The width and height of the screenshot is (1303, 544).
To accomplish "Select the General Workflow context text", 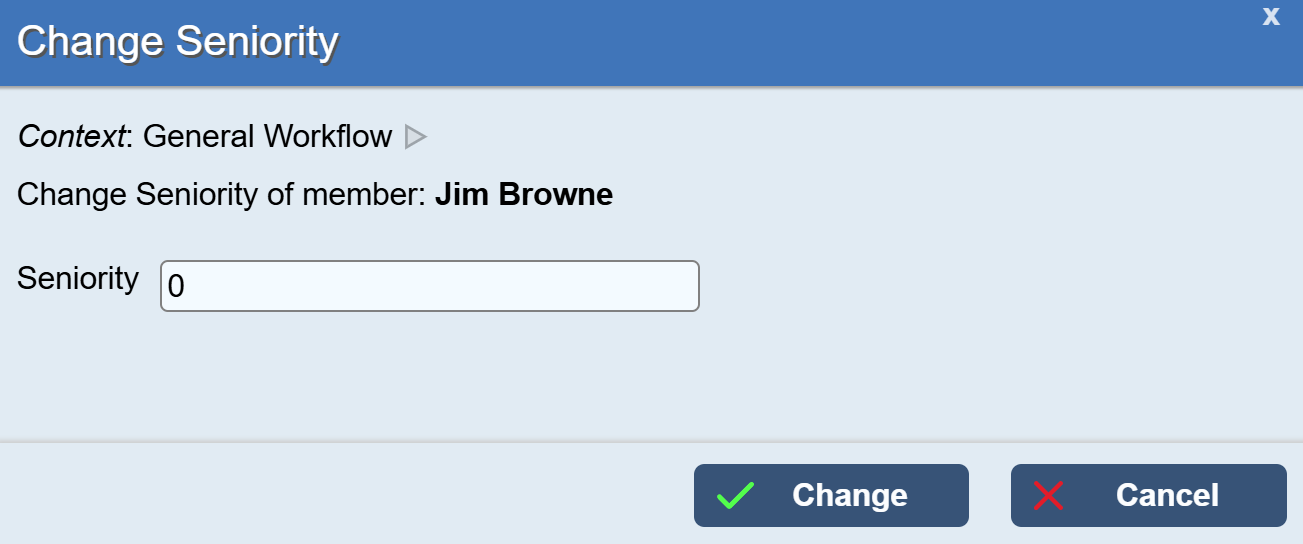I will [x=267, y=136].
